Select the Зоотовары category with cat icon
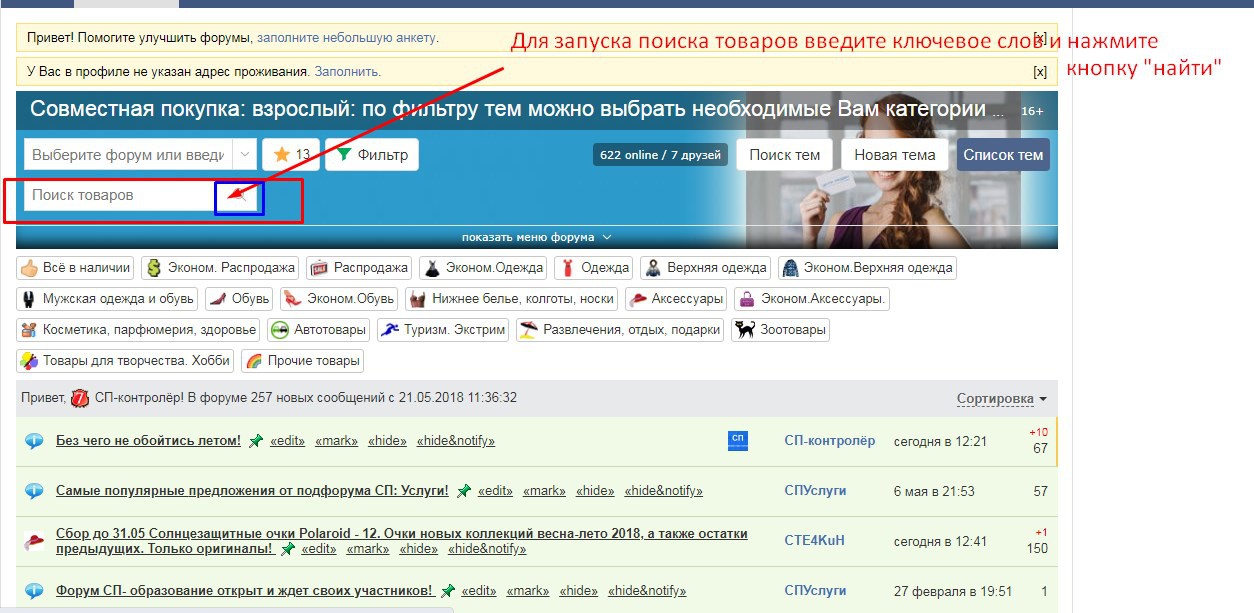1254x613 pixels. coord(780,330)
